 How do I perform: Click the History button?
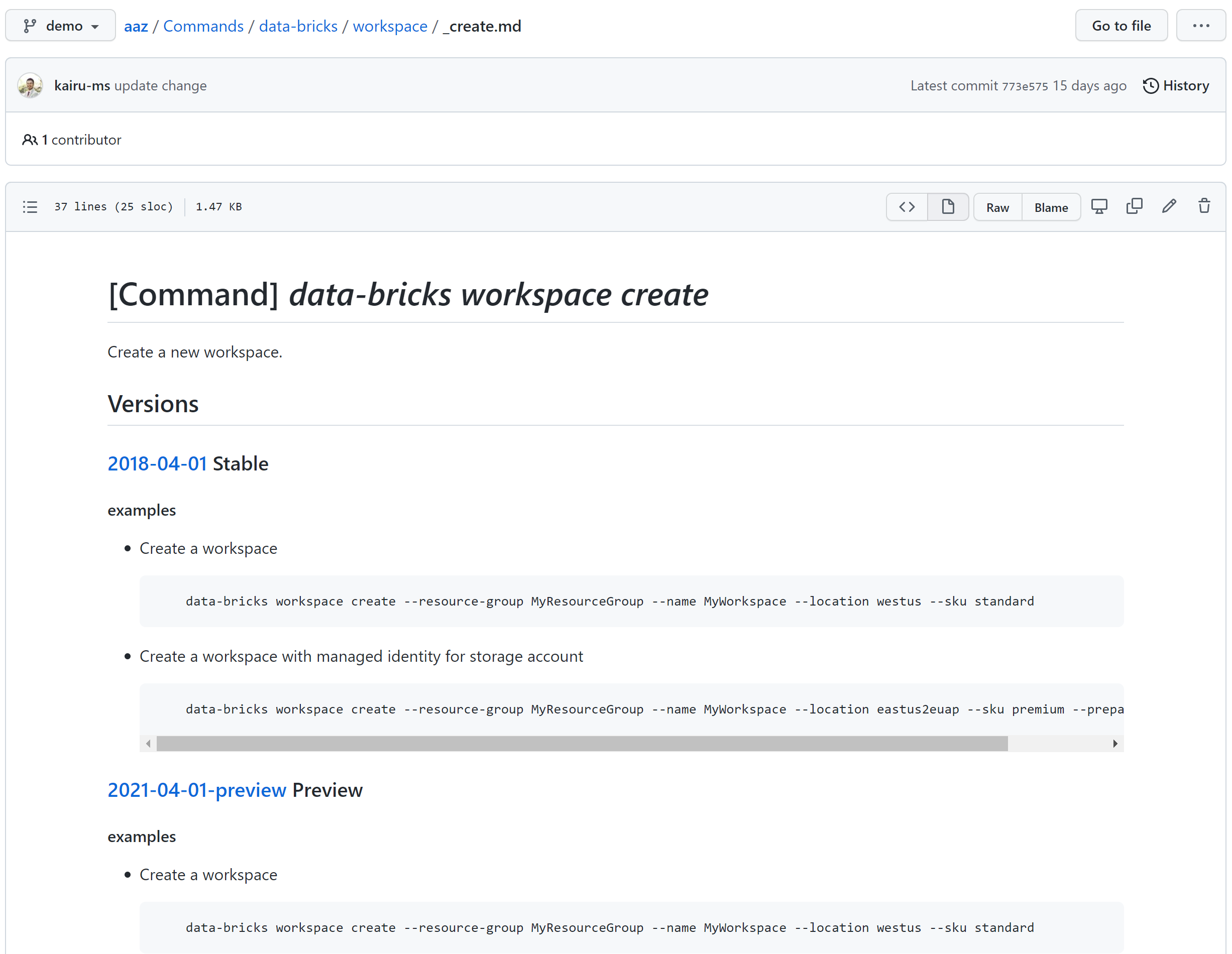point(1177,85)
